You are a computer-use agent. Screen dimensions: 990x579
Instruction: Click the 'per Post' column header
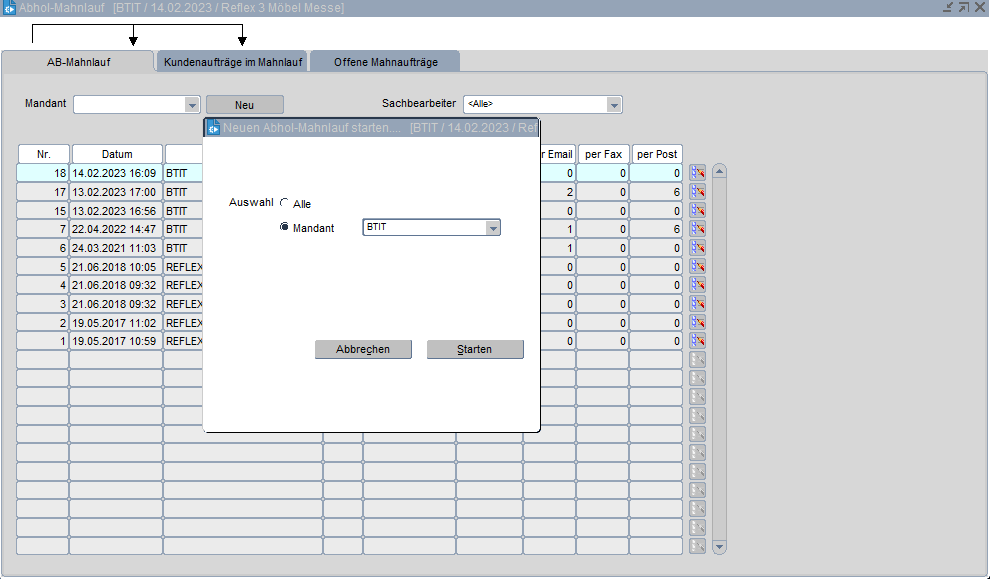coord(657,154)
